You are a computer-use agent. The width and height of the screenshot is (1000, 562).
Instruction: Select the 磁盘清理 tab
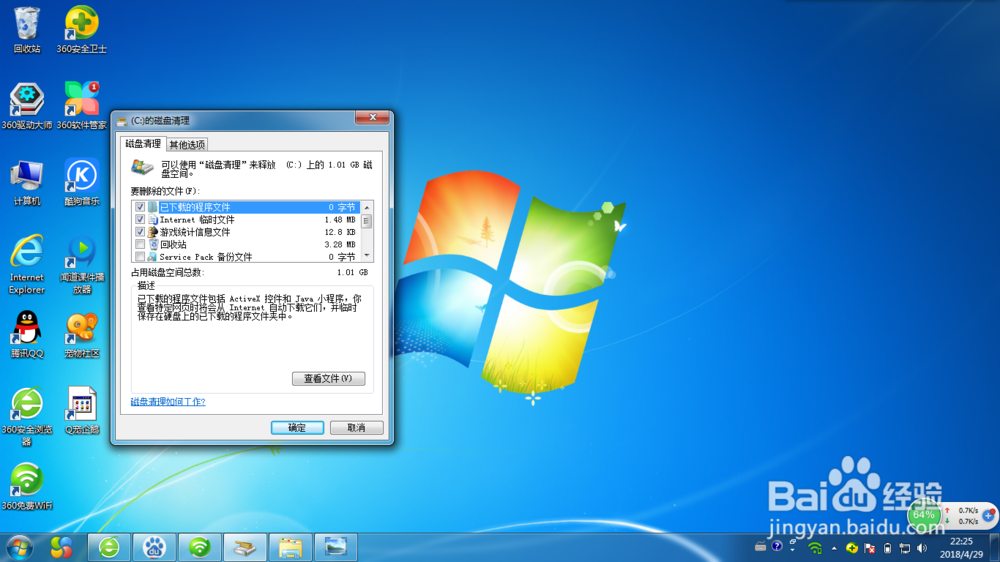[x=143, y=144]
